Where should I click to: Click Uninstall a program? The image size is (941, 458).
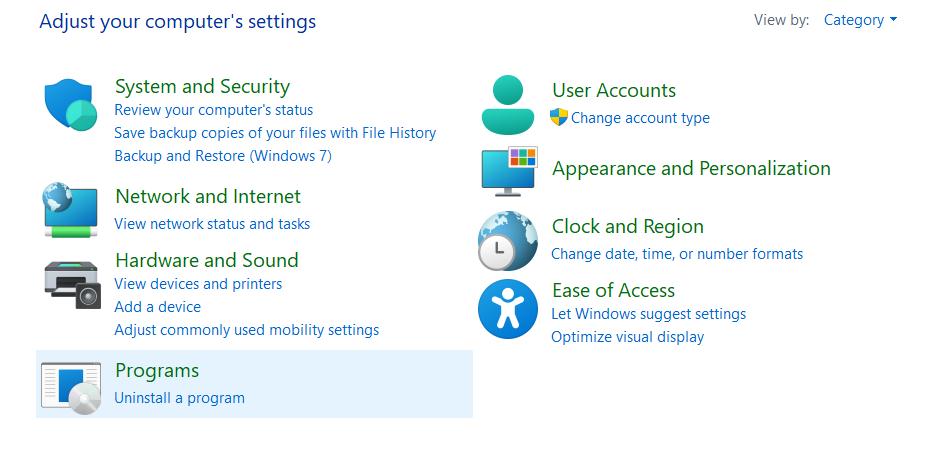[179, 398]
